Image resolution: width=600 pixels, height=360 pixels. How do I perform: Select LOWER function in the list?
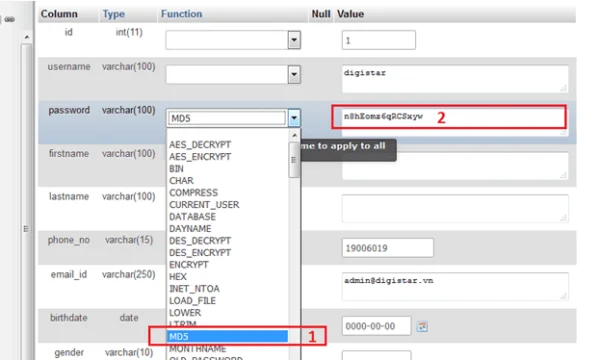tap(185, 313)
